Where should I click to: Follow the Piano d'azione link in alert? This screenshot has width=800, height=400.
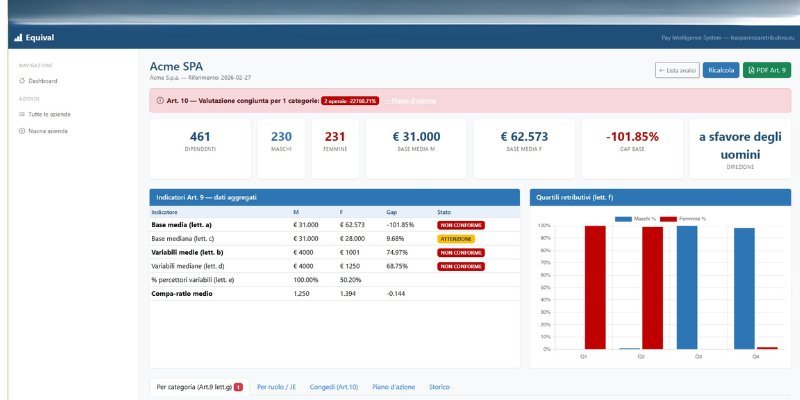tap(410, 101)
